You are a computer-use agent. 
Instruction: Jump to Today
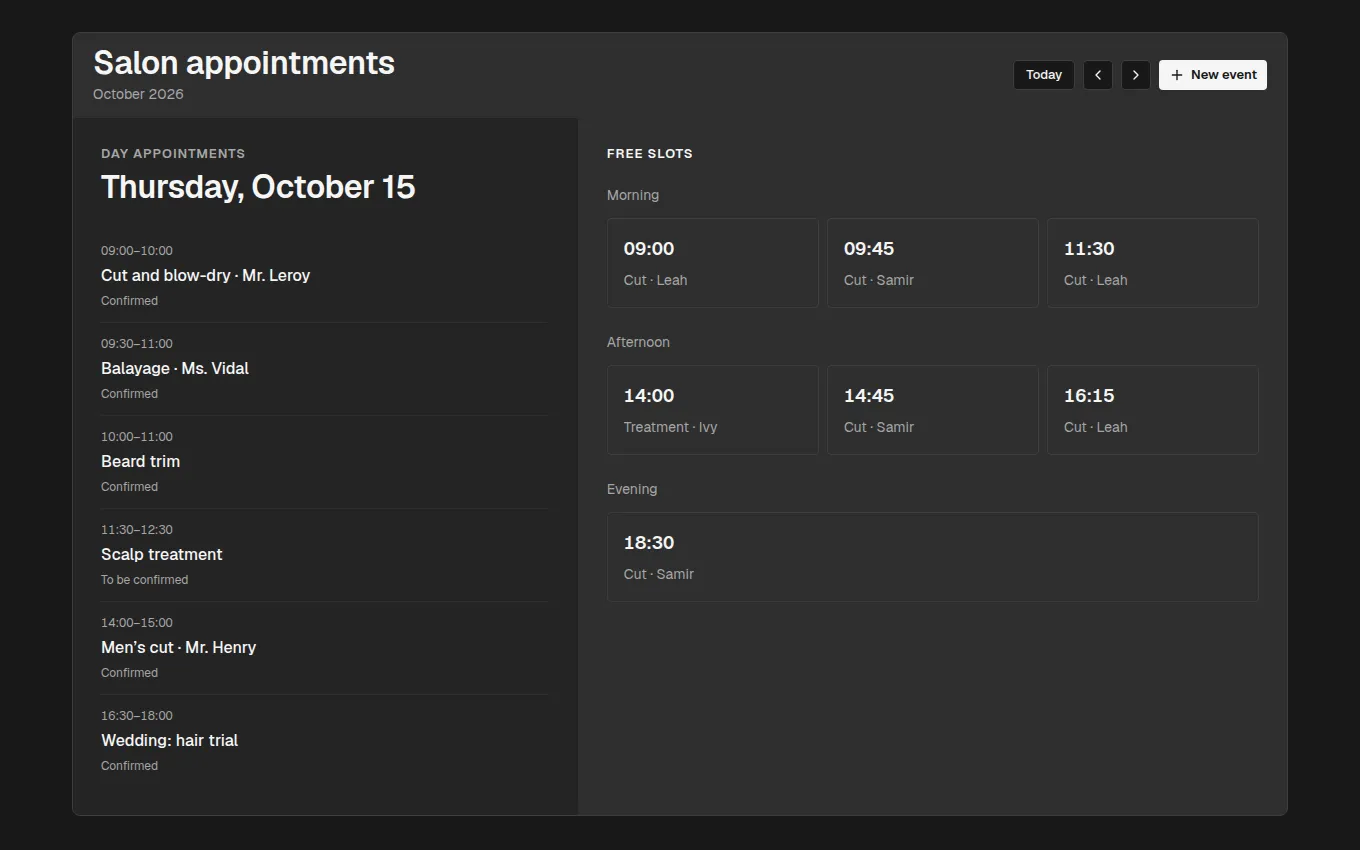1044,75
